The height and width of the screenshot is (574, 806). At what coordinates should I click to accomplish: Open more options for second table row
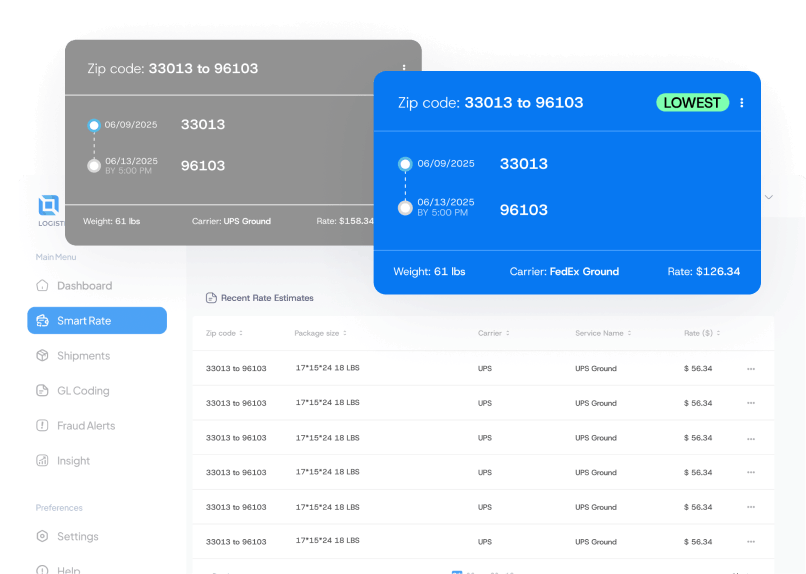pos(751,403)
